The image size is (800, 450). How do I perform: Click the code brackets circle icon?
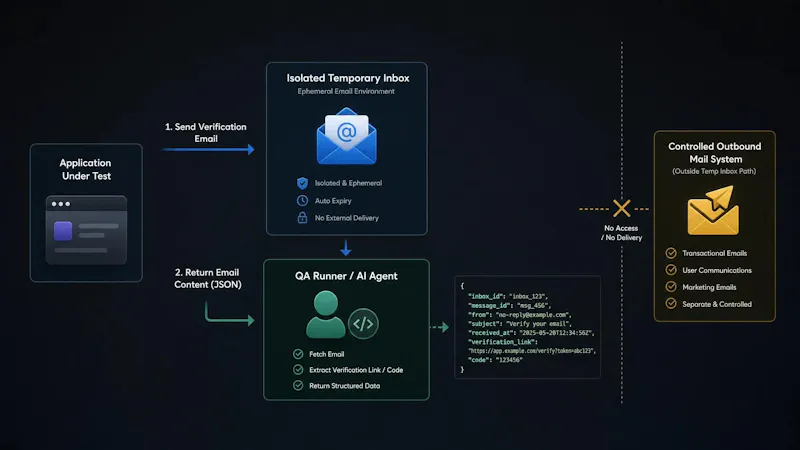pos(363,323)
